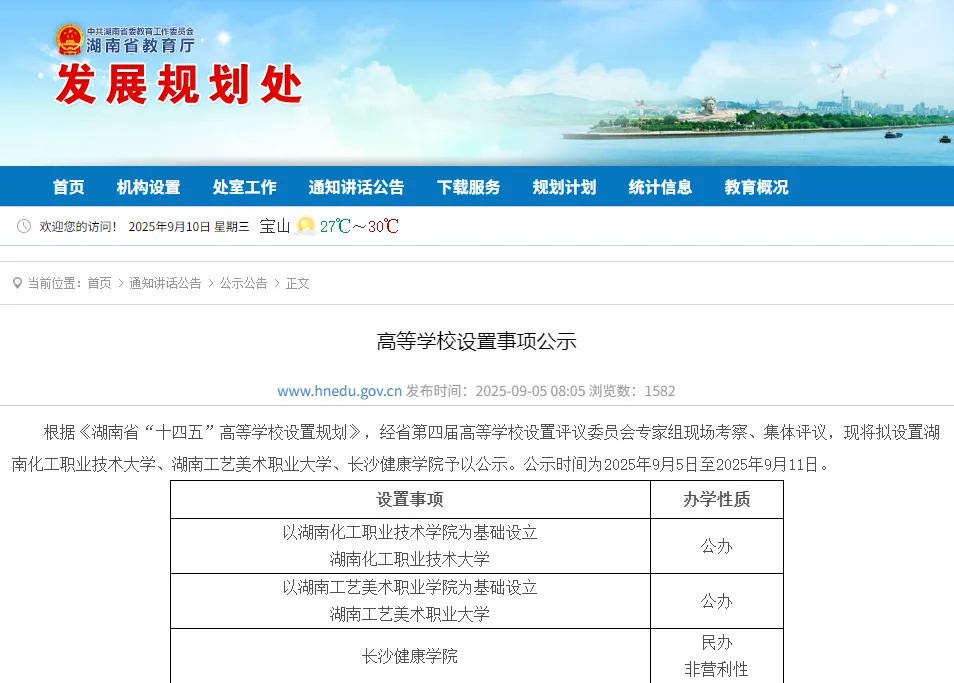
Task: Open the 首页 navigation menu item
Action: 68,187
